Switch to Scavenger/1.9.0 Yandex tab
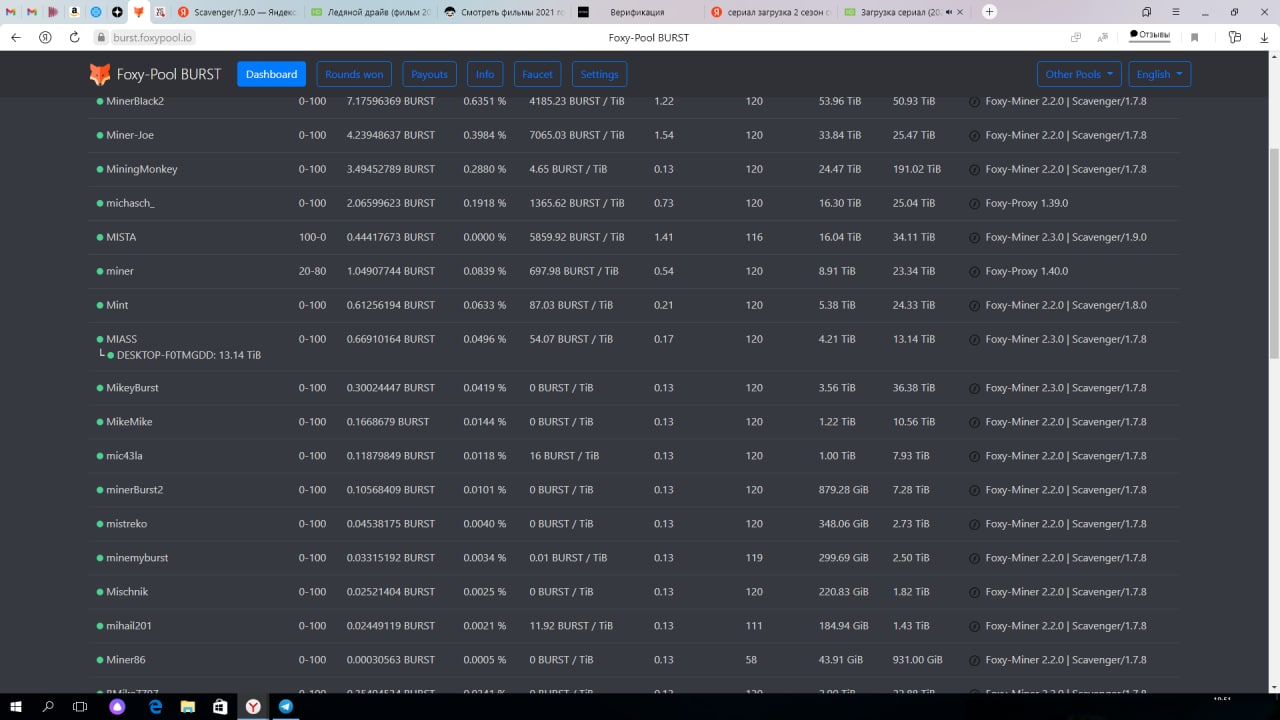 point(236,12)
